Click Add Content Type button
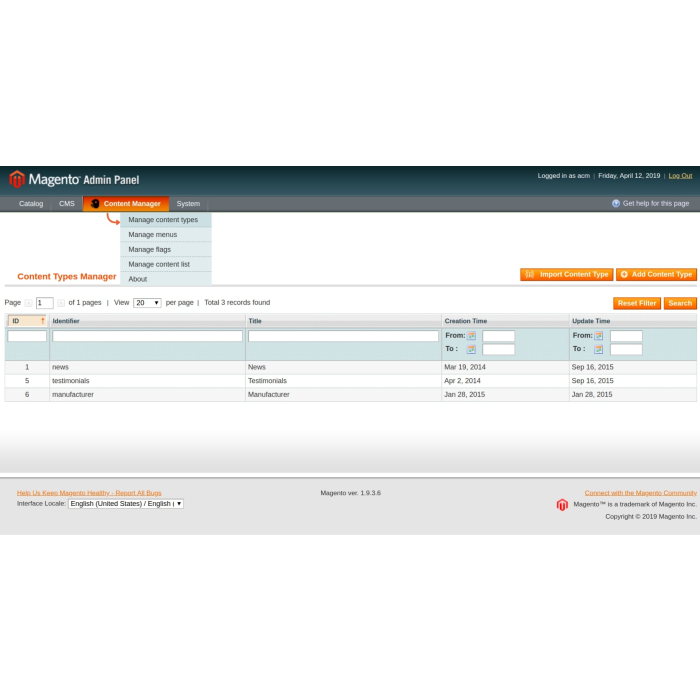The image size is (700, 700). (x=656, y=275)
